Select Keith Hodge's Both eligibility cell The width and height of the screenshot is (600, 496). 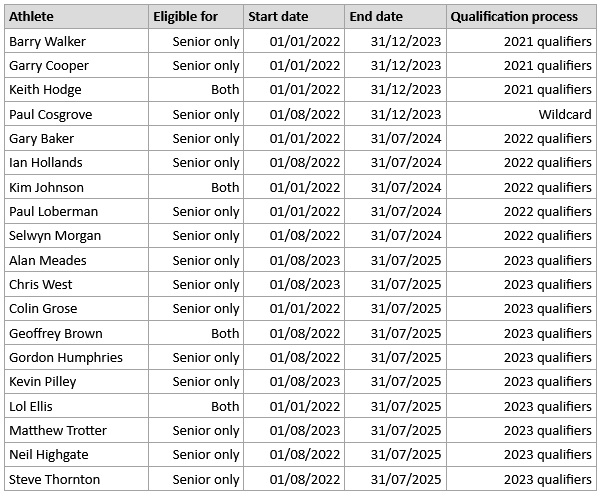[196, 90]
